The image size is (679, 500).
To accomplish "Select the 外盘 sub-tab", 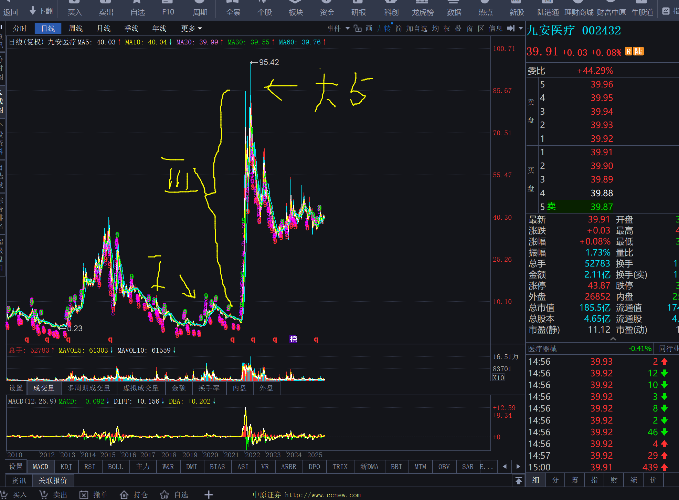I will [x=266, y=388].
